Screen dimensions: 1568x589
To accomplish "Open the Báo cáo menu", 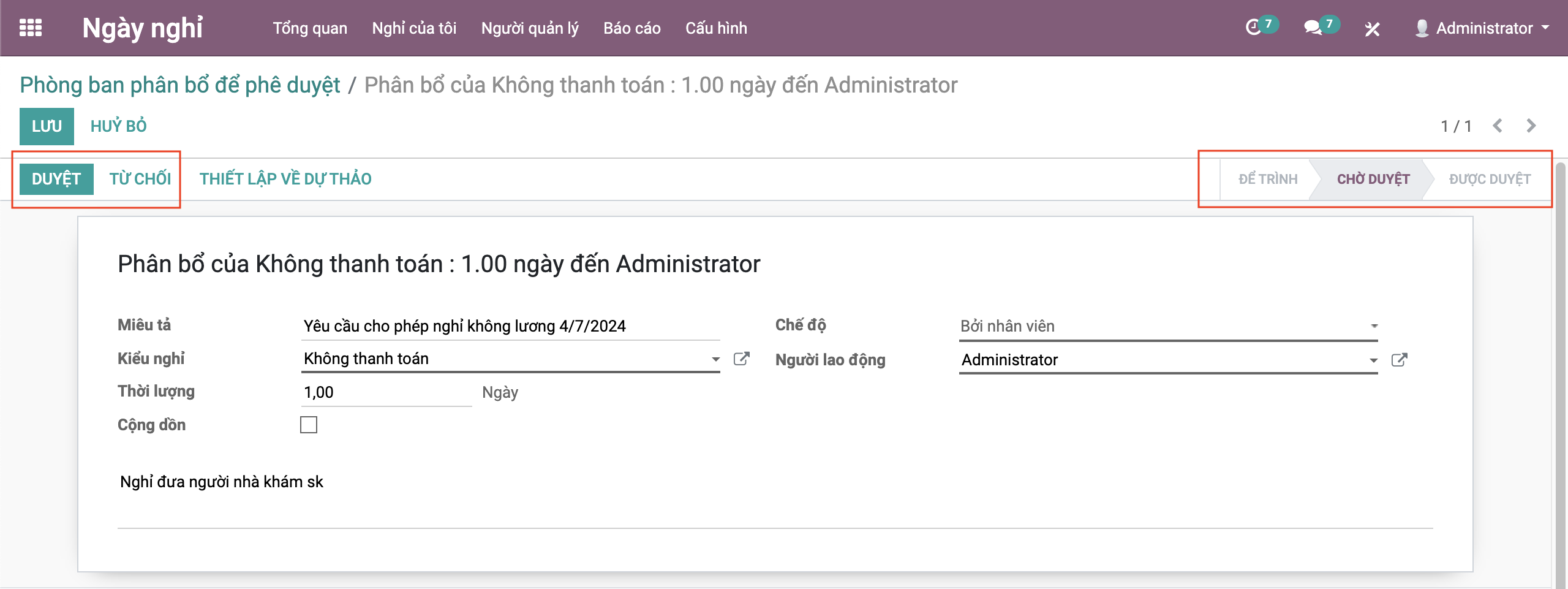I will point(631,28).
